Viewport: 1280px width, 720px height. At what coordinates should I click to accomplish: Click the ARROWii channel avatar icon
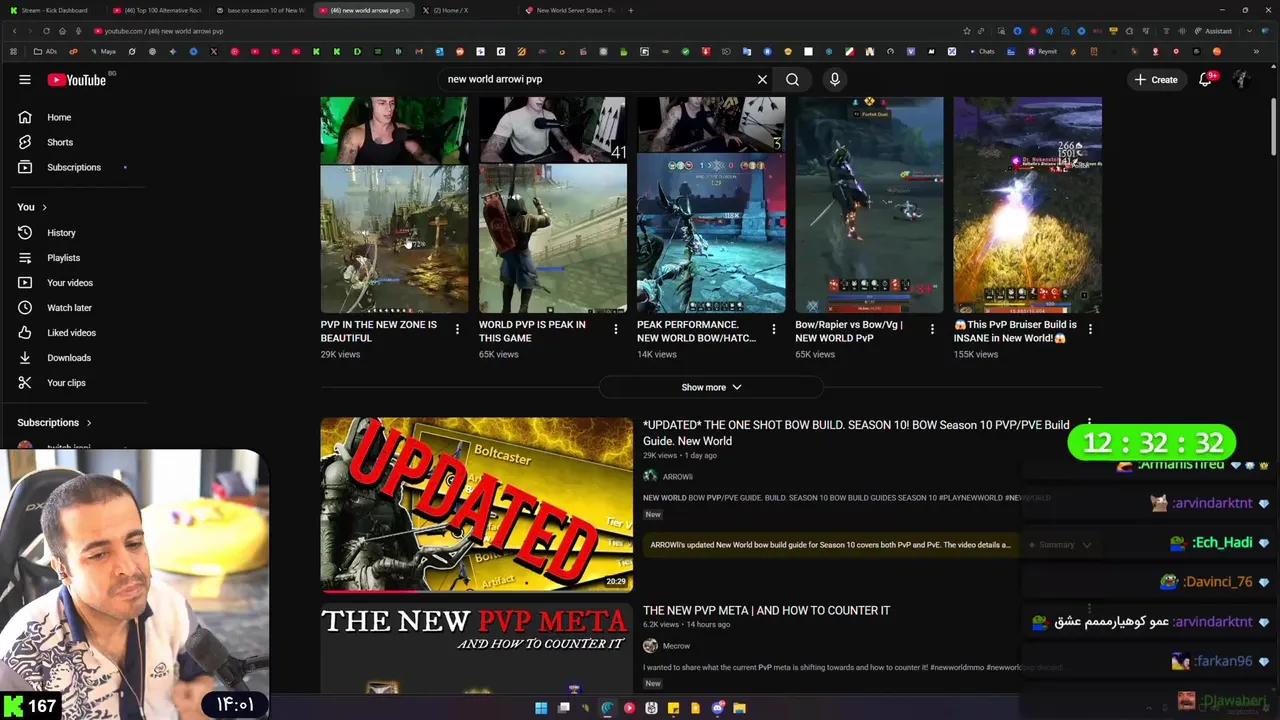click(650, 477)
